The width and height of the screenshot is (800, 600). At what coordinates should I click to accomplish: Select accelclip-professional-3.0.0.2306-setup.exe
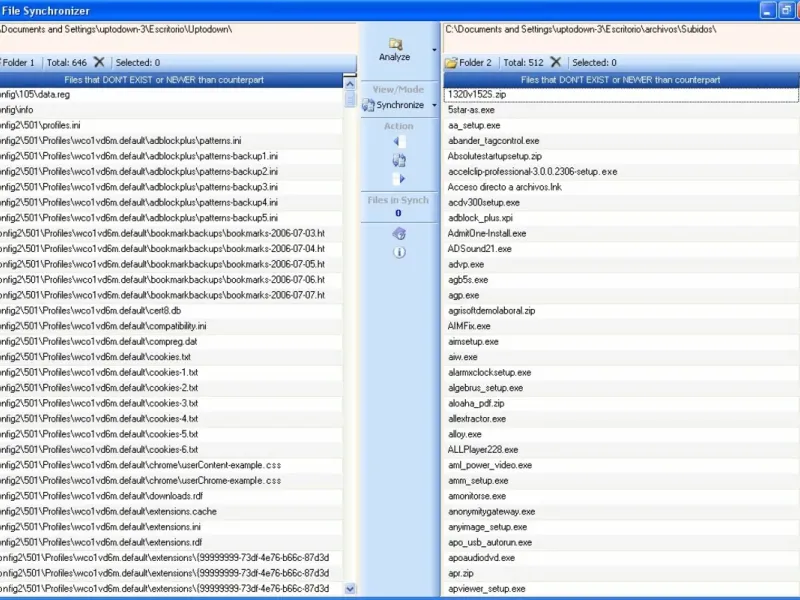(x=621, y=171)
